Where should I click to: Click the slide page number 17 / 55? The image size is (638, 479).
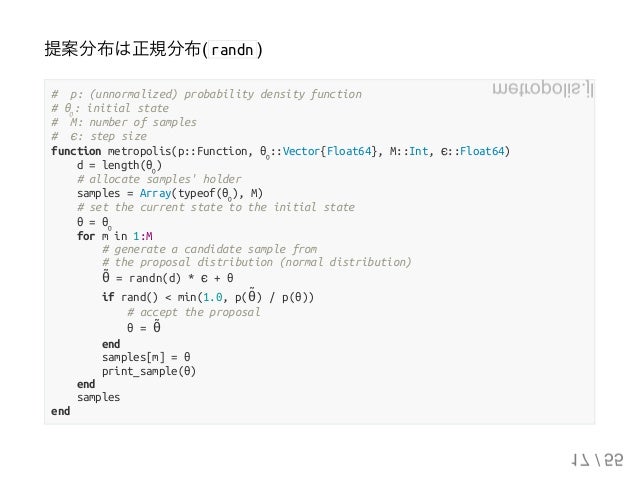coord(597,460)
